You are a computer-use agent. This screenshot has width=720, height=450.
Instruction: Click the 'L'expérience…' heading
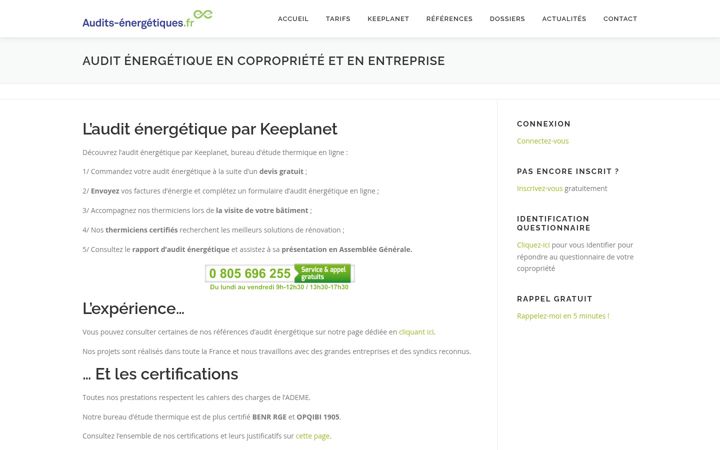[x=133, y=309]
